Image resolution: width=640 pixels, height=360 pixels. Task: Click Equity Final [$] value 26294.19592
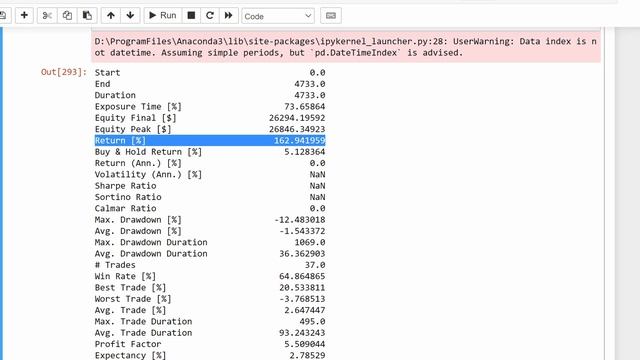pos(297,118)
